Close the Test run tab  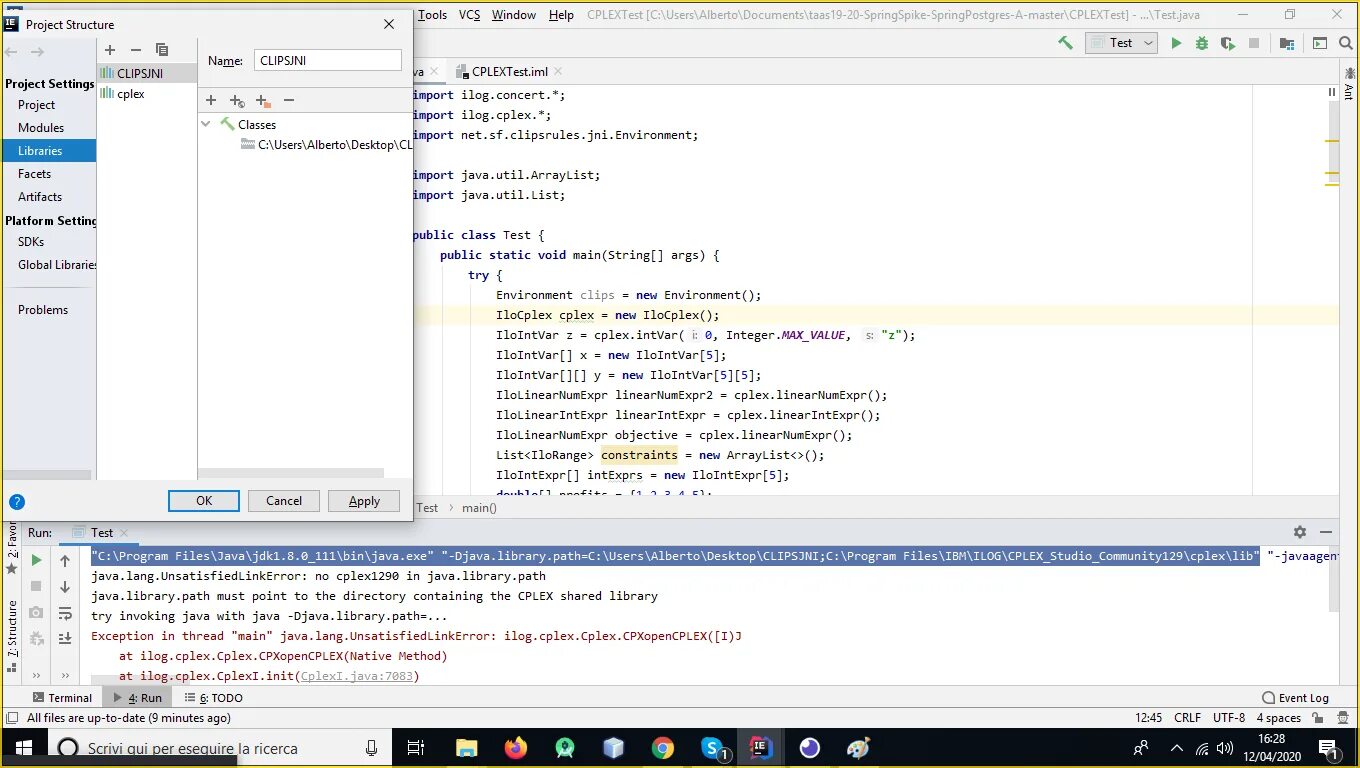[125, 533]
